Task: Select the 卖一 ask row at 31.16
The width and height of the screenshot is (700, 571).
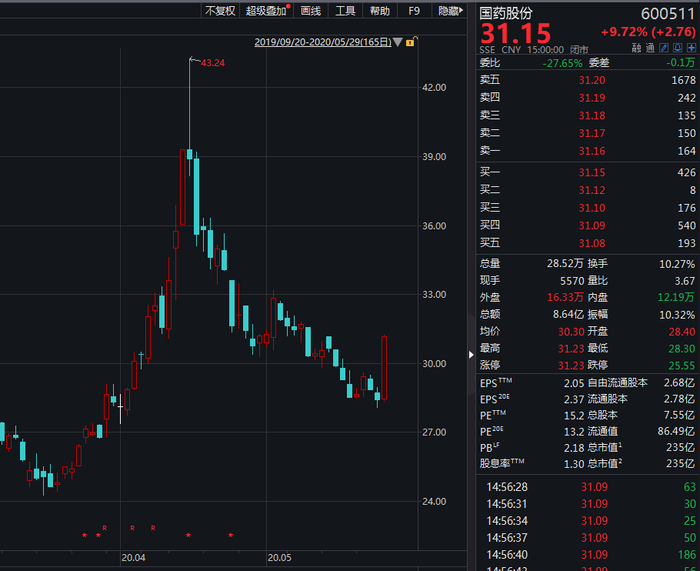Action: (588, 151)
